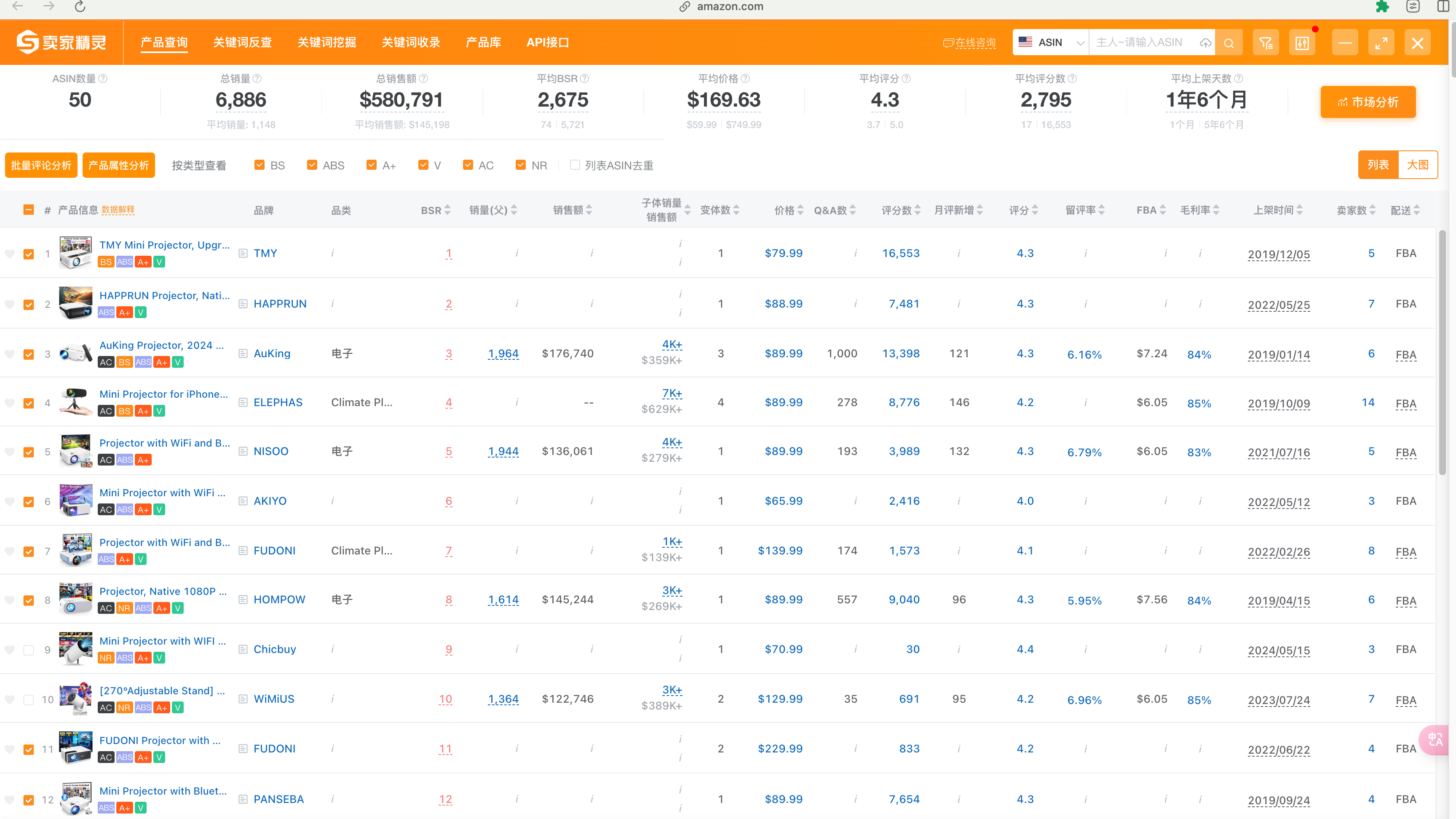Open 在线咨询 link
Viewport: 1456px width, 819px height.
969,43
